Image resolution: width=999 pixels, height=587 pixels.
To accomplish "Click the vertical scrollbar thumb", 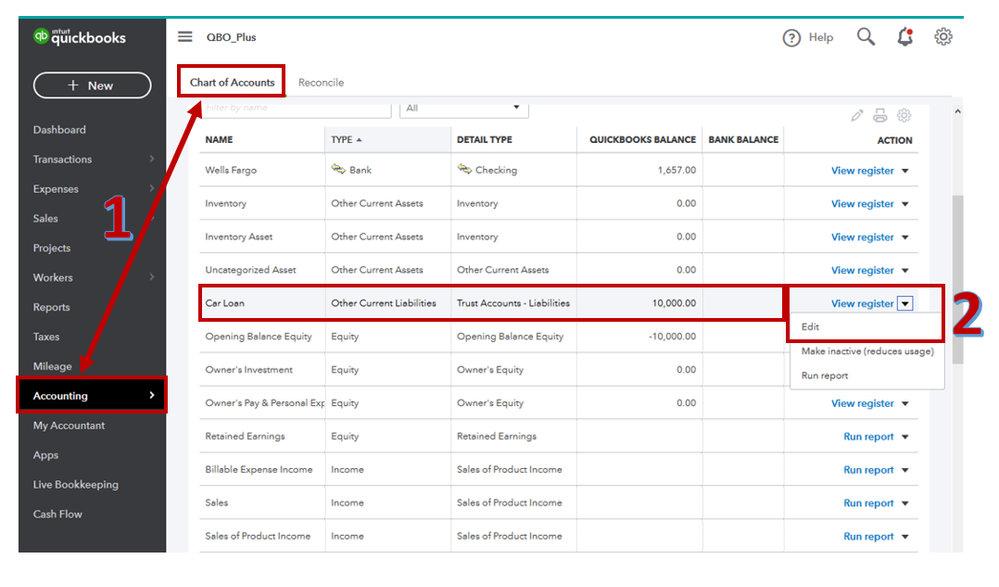I will click(958, 279).
